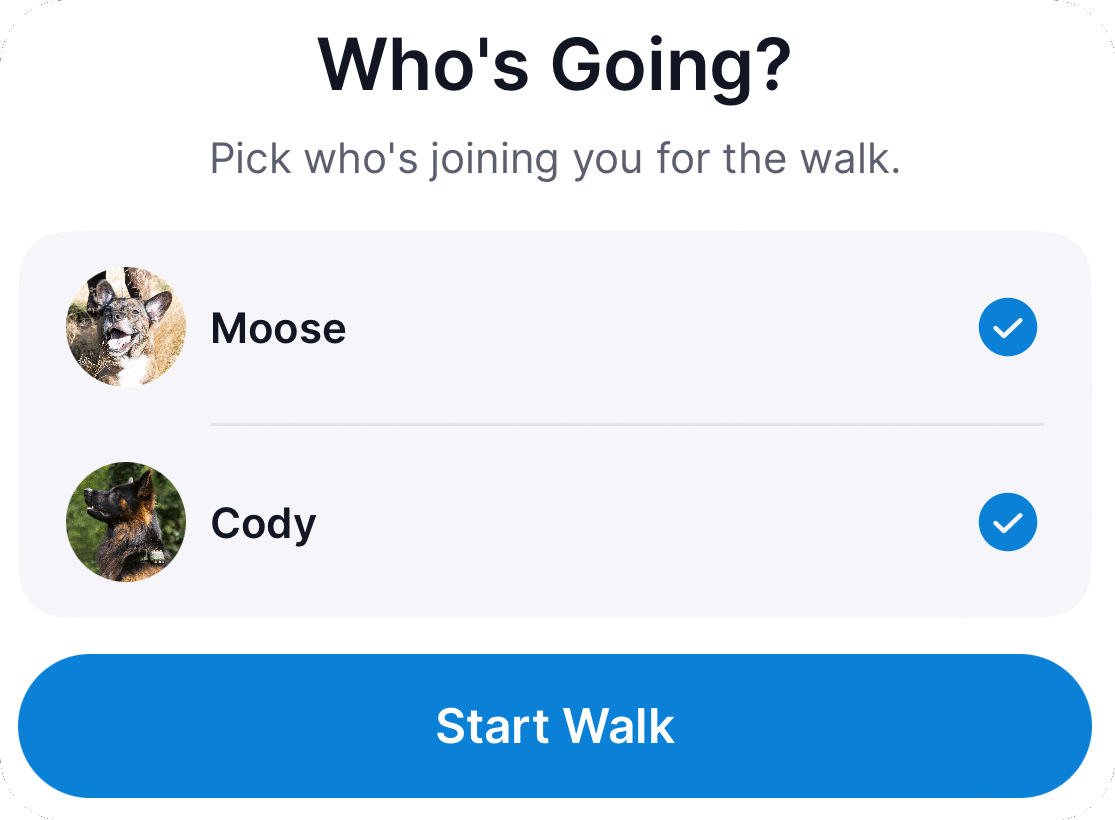1115x820 pixels.
Task: Select the Moose name label
Action: pyautogui.click(x=278, y=329)
